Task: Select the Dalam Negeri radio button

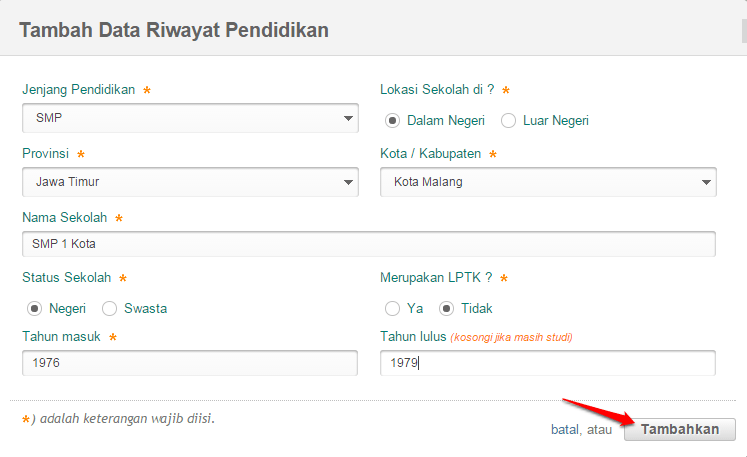Action: [392, 121]
